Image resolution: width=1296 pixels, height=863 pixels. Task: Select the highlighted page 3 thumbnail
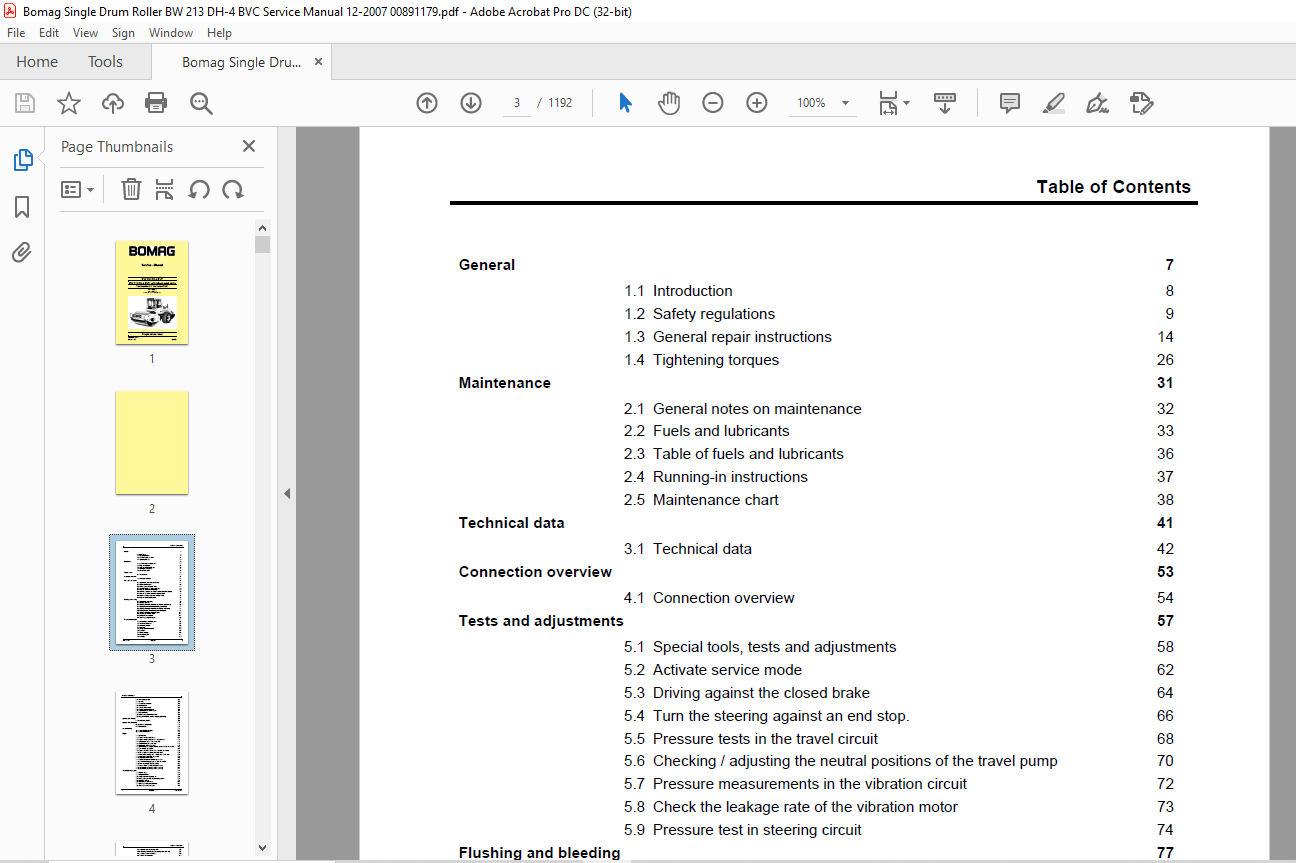point(152,593)
